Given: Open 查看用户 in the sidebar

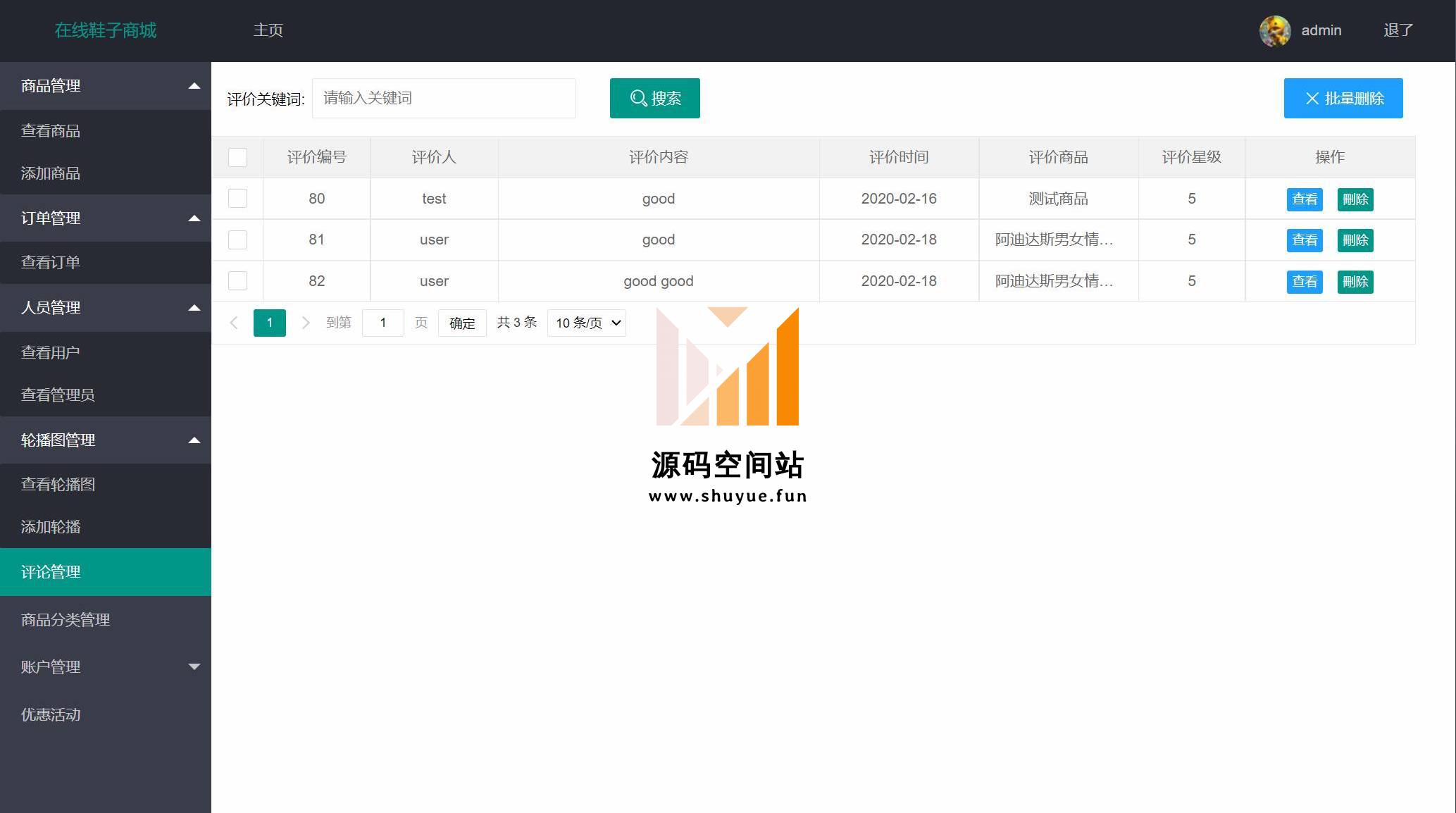Looking at the screenshot, I should (x=106, y=352).
